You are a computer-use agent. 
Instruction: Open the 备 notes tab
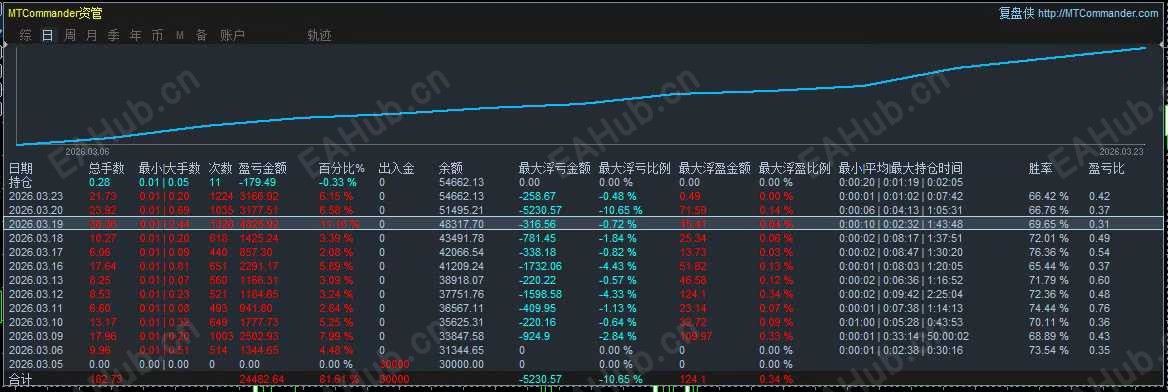click(201, 35)
